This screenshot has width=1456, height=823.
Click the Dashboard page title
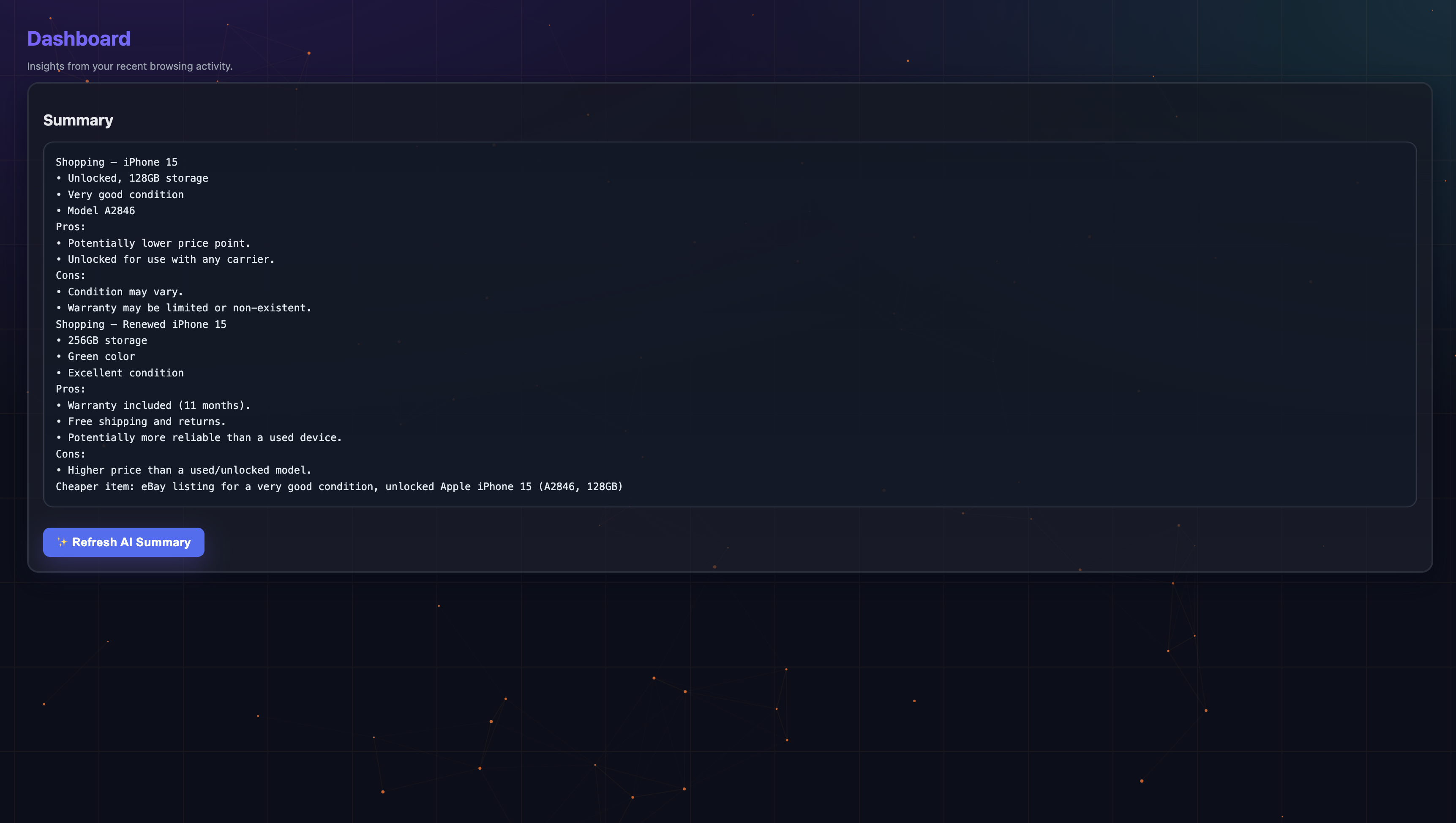[x=79, y=38]
